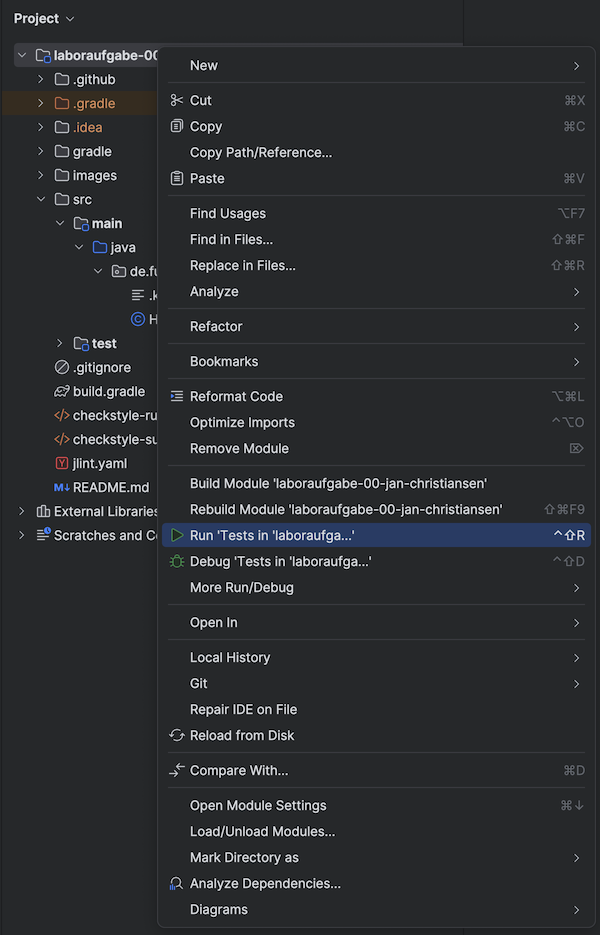Image resolution: width=600 pixels, height=935 pixels.
Task: Select the .gitignore file in tree
Action: click(101, 368)
